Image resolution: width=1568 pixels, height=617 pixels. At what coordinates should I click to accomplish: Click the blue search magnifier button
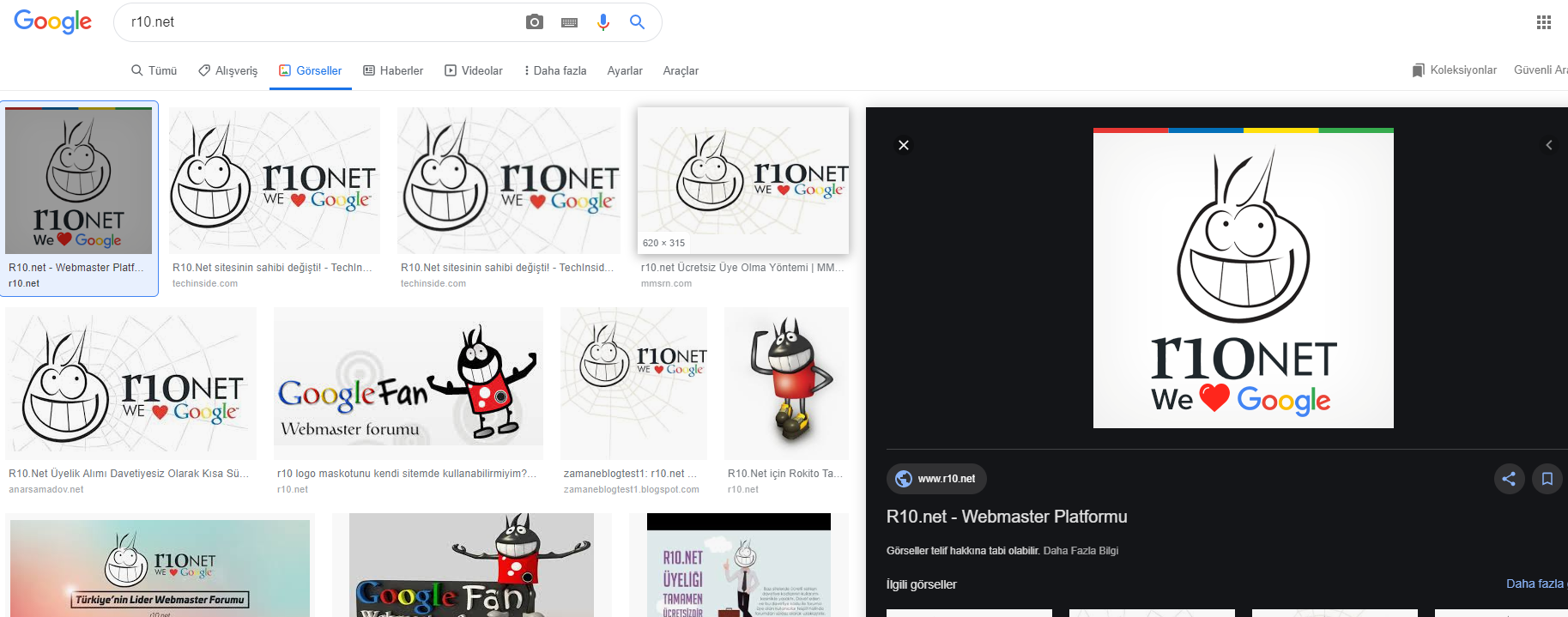(637, 22)
